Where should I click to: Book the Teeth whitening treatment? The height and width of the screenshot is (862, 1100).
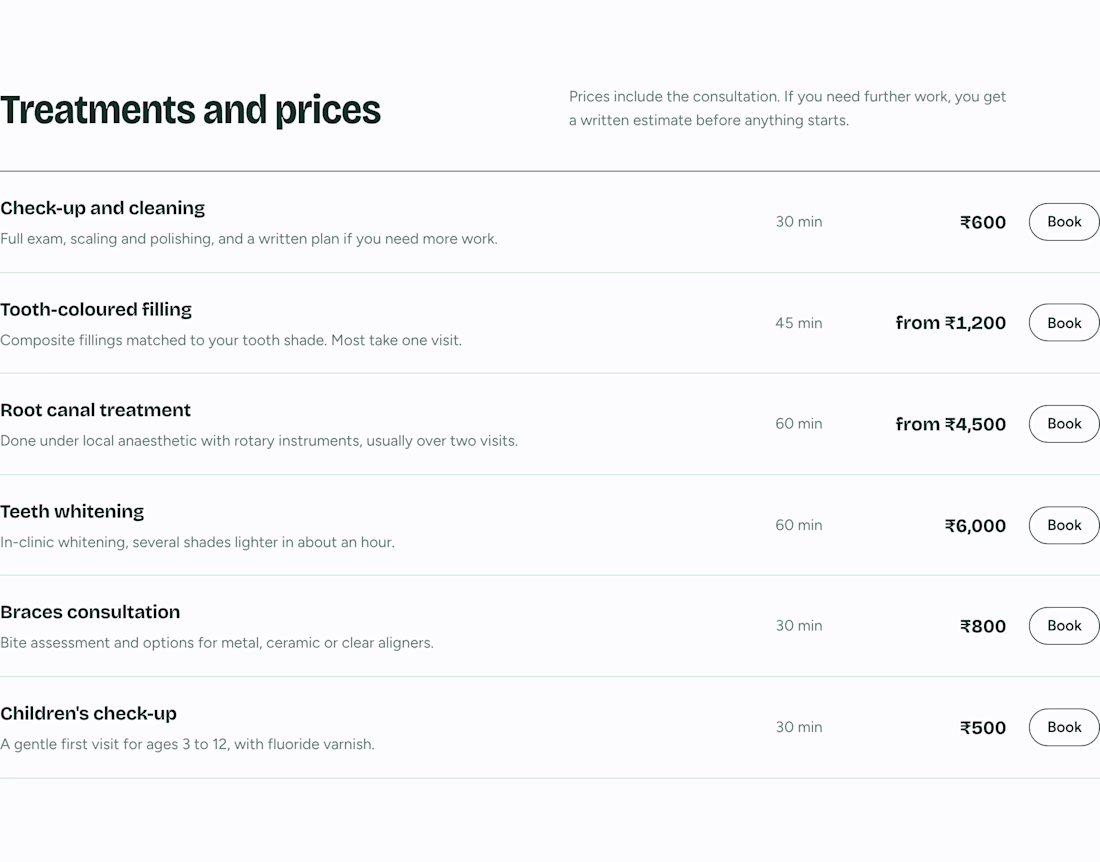point(1064,525)
